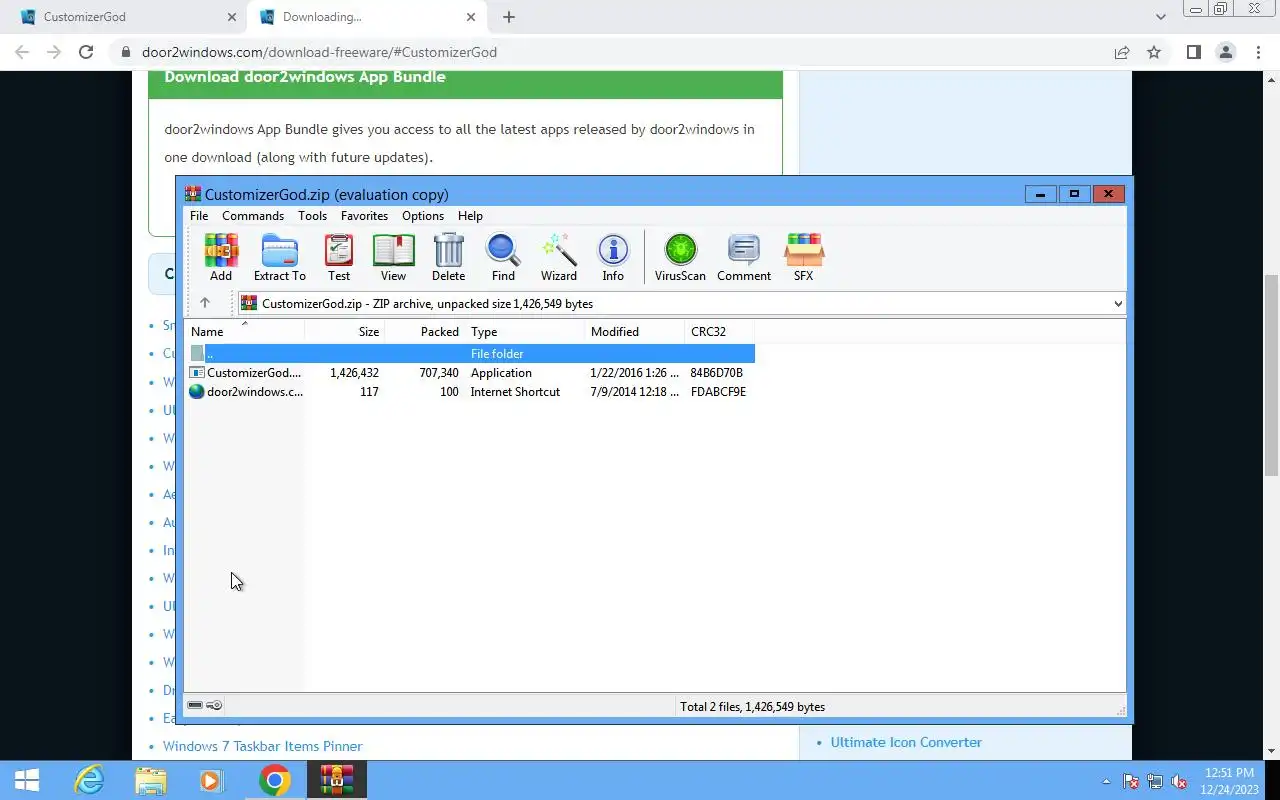Screen dimensions: 1280x800
Task: Open the Windows Start button
Action: tap(26, 780)
